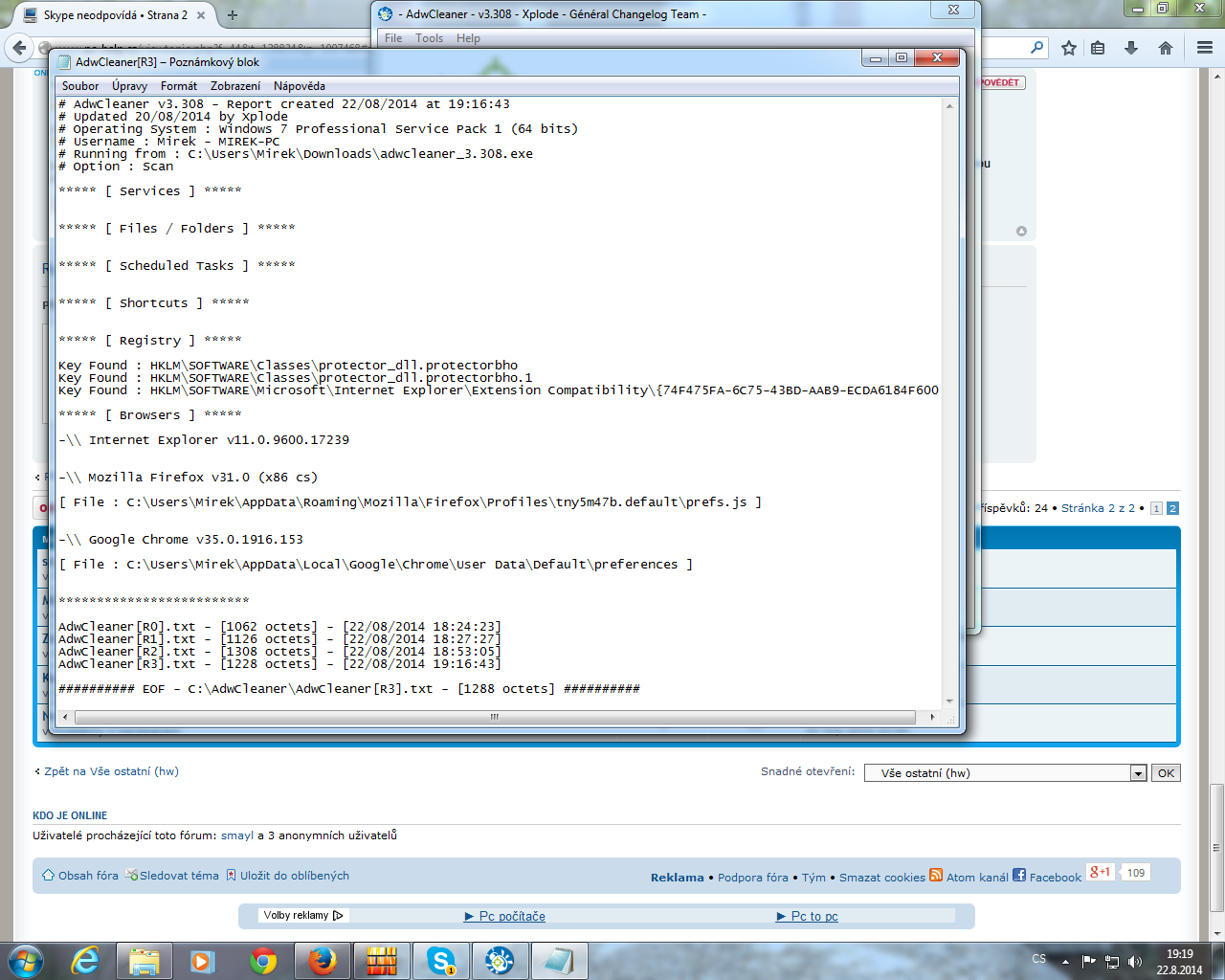The height and width of the screenshot is (980, 1225).
Task: Open the Formát menu in Notepad
Action: [x=179, y=86]
